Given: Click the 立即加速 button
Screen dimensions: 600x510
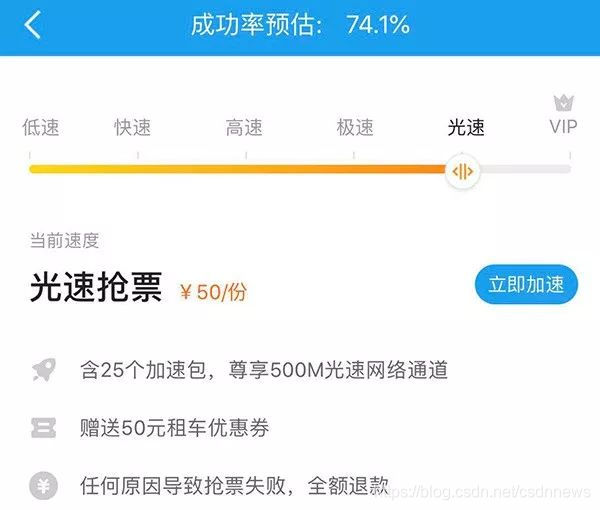Looking at the screenshot, I should 527,284.
